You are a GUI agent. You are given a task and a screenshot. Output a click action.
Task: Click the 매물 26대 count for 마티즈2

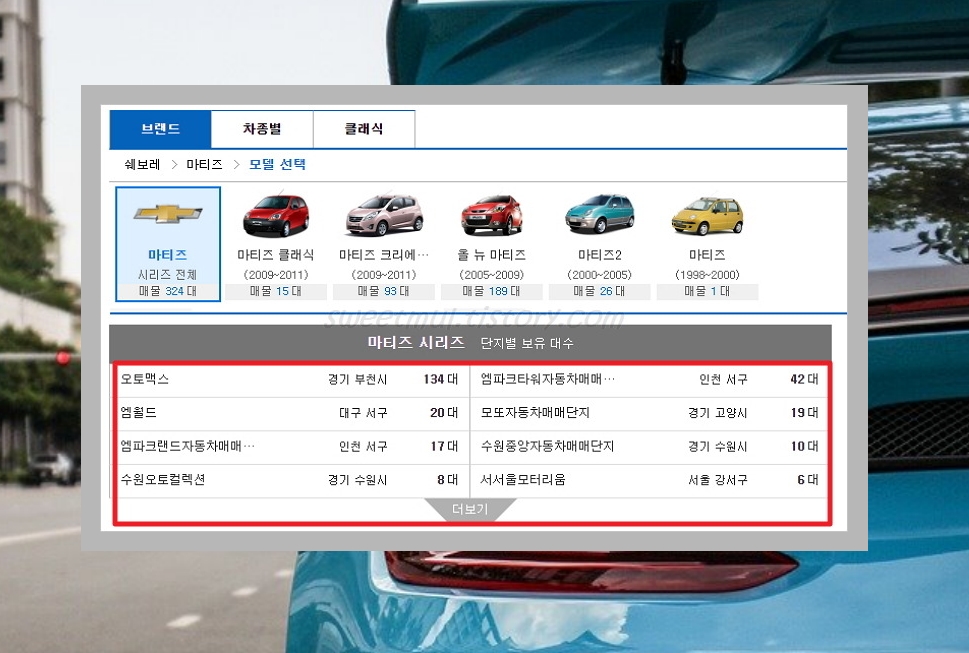click(599, 292)
